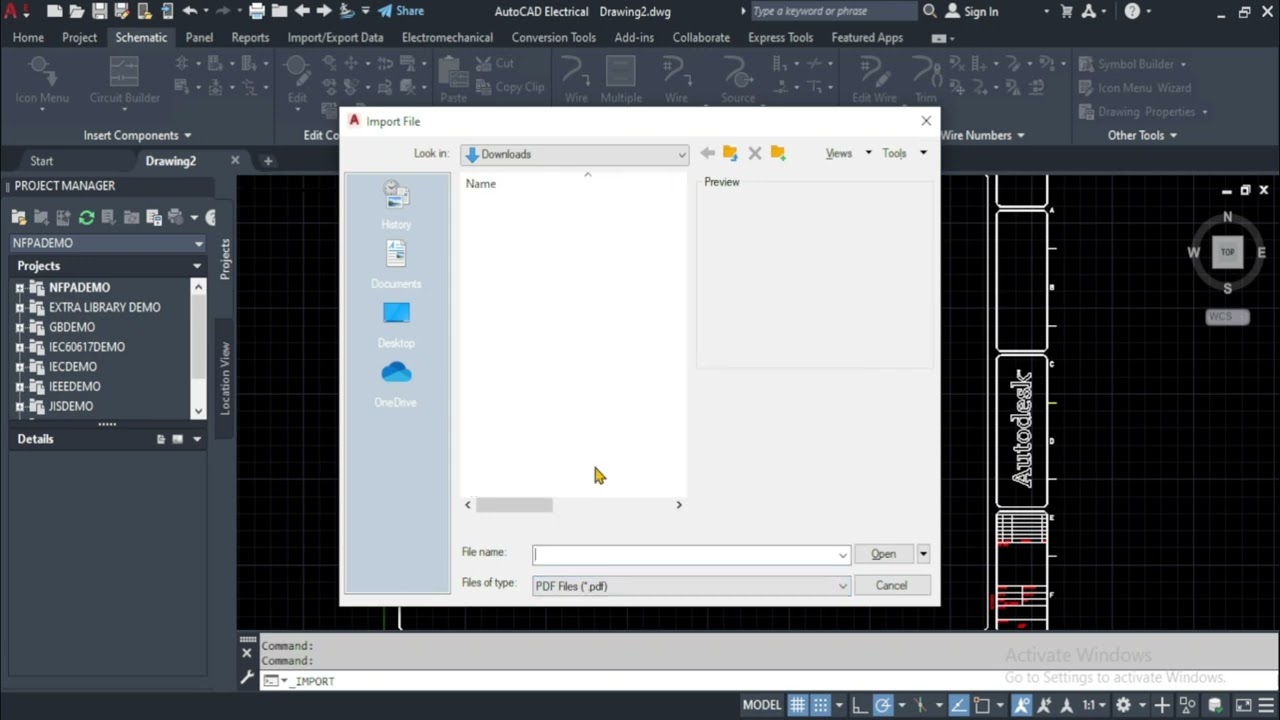Toggle drawing grid display in status bar
The width and height of the screenshot is (1280, 720).
pos(798,705)
